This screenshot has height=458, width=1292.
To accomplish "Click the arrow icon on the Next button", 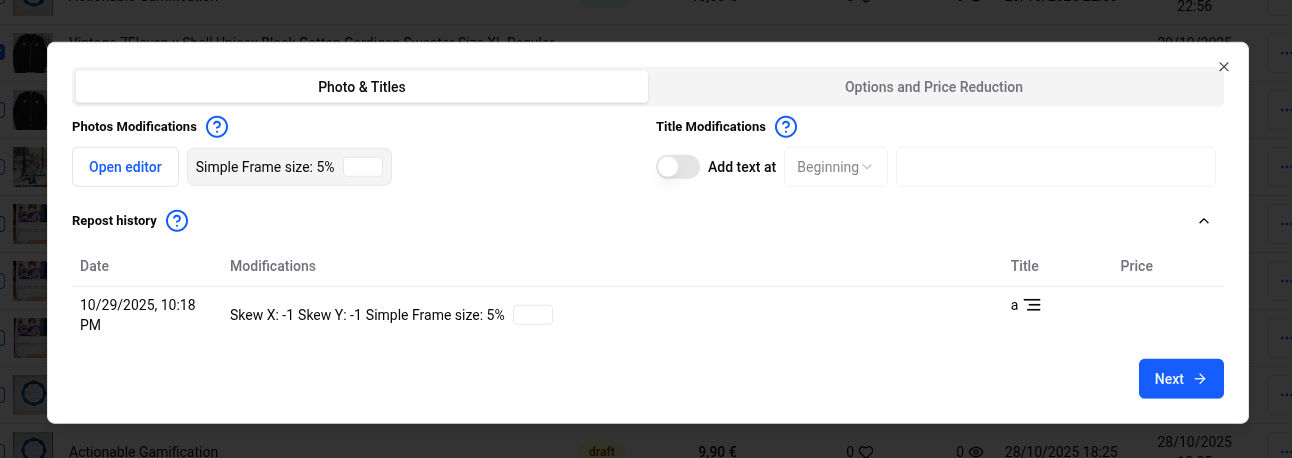I will 1200,379.
